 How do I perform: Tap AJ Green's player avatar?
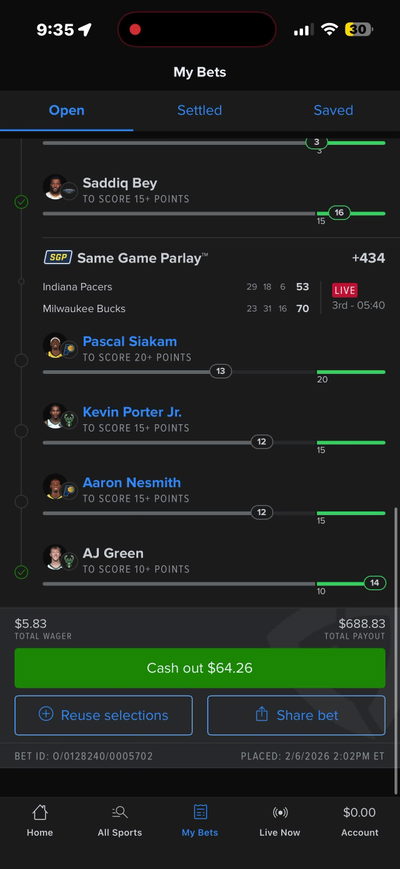(55, 557)
